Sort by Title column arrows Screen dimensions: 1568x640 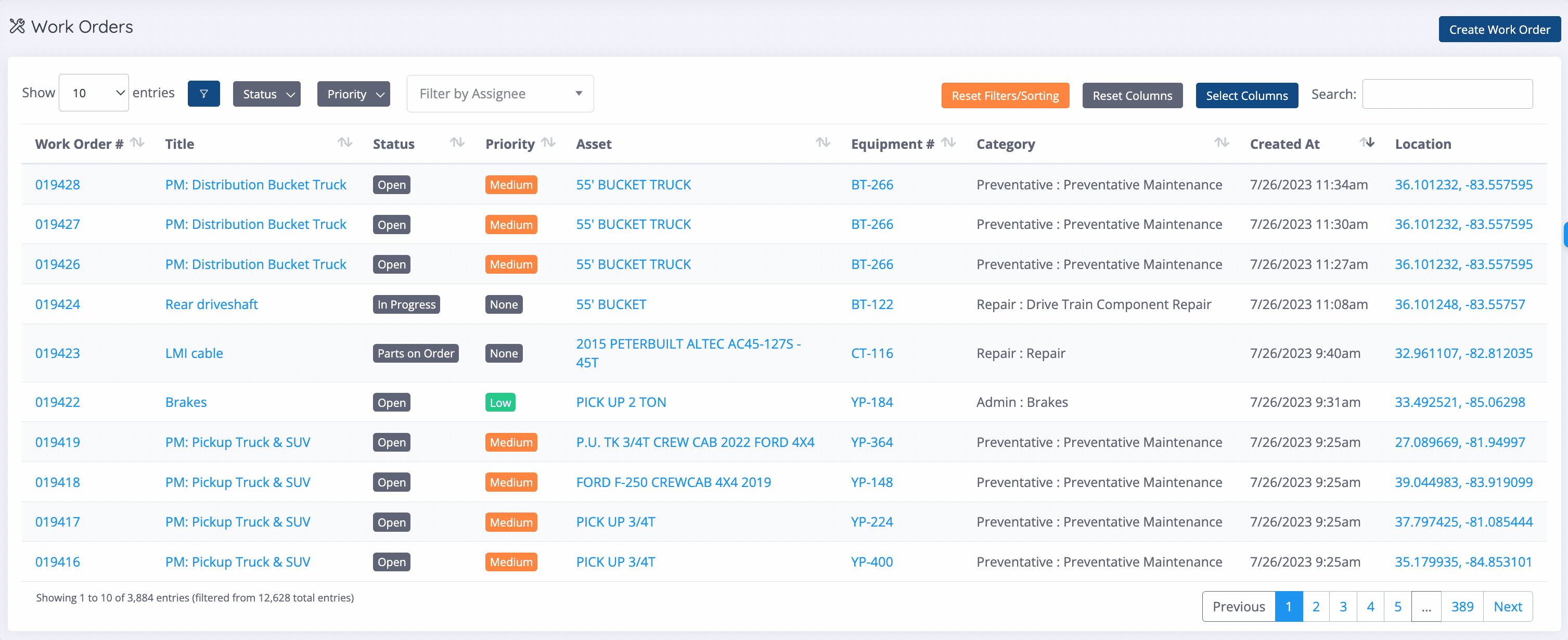coord(345,143)
